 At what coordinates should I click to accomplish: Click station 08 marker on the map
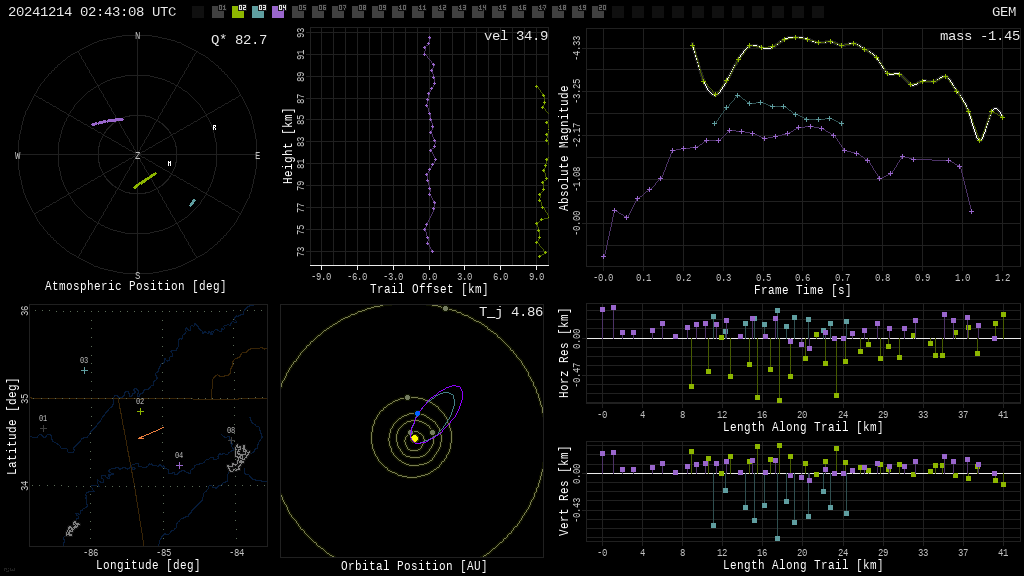(231, 440)
